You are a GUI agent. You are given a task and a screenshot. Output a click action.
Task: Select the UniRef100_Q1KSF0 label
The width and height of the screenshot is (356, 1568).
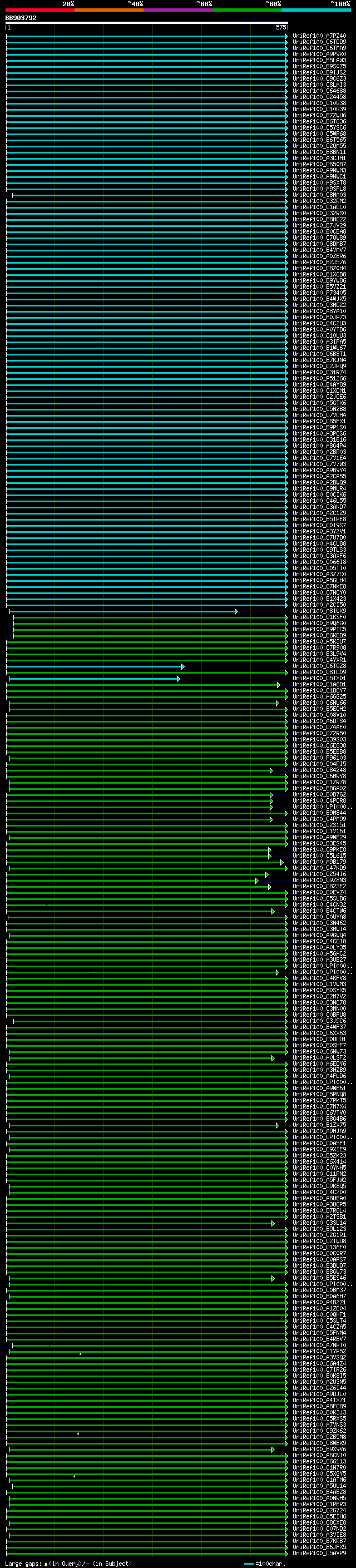319,617
